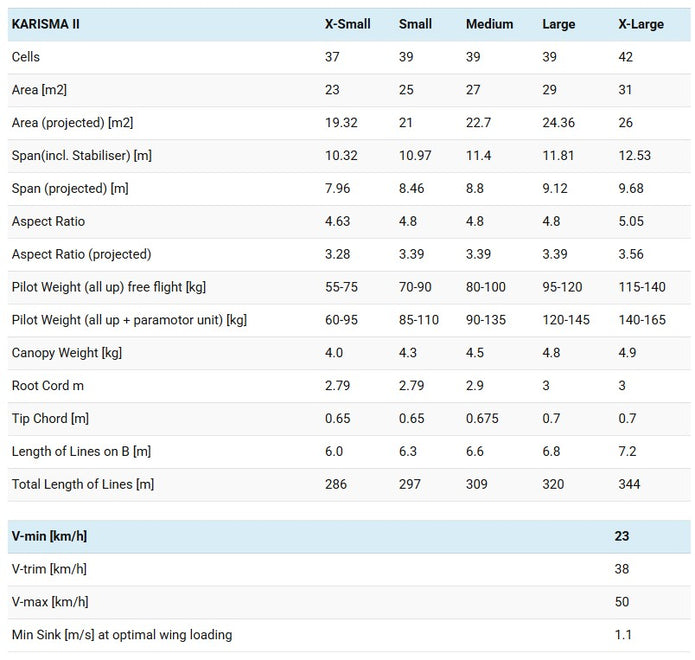This screenshot has height=660, width=695.
Task: Click the Cells row label
Action: (x=26, y=57)
